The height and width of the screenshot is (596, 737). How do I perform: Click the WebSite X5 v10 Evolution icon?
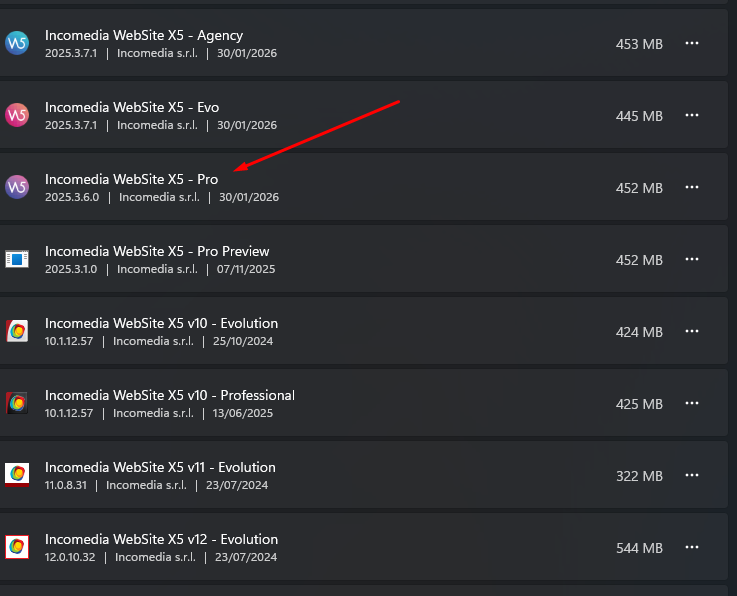[17, 331]
